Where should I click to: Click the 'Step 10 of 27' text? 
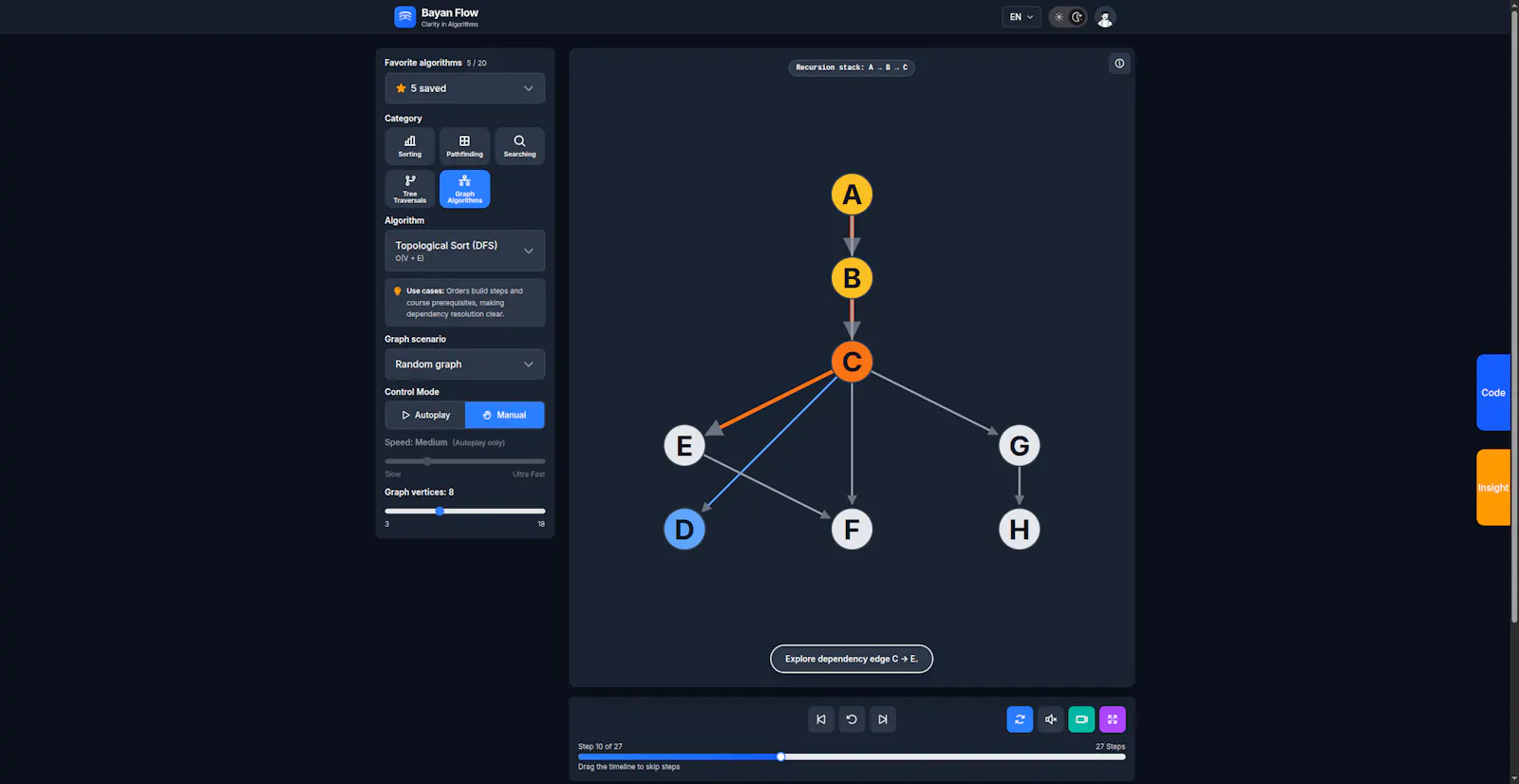[600, 747]
